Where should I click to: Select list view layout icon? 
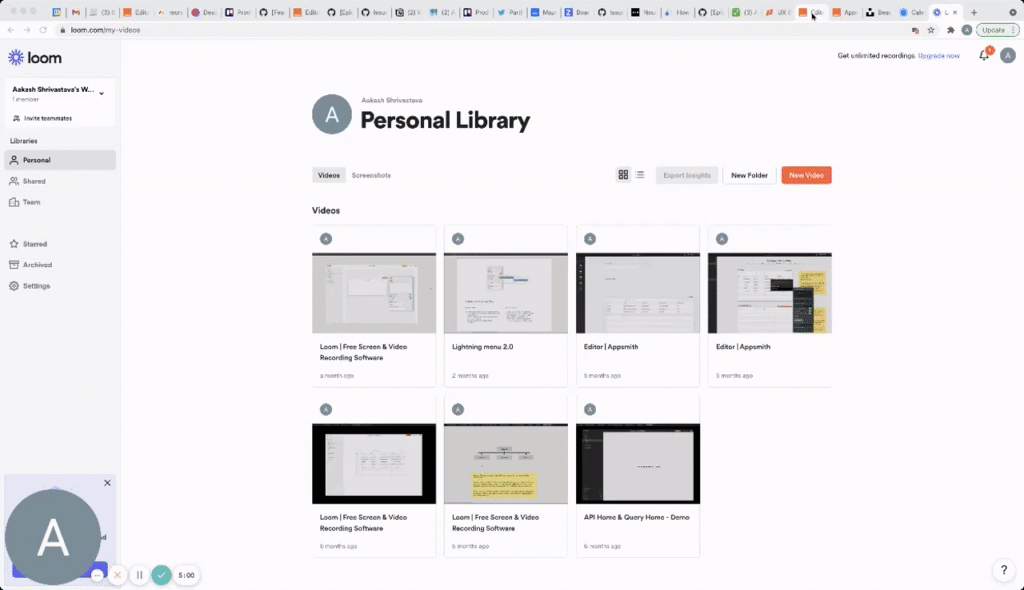(640, 174)
